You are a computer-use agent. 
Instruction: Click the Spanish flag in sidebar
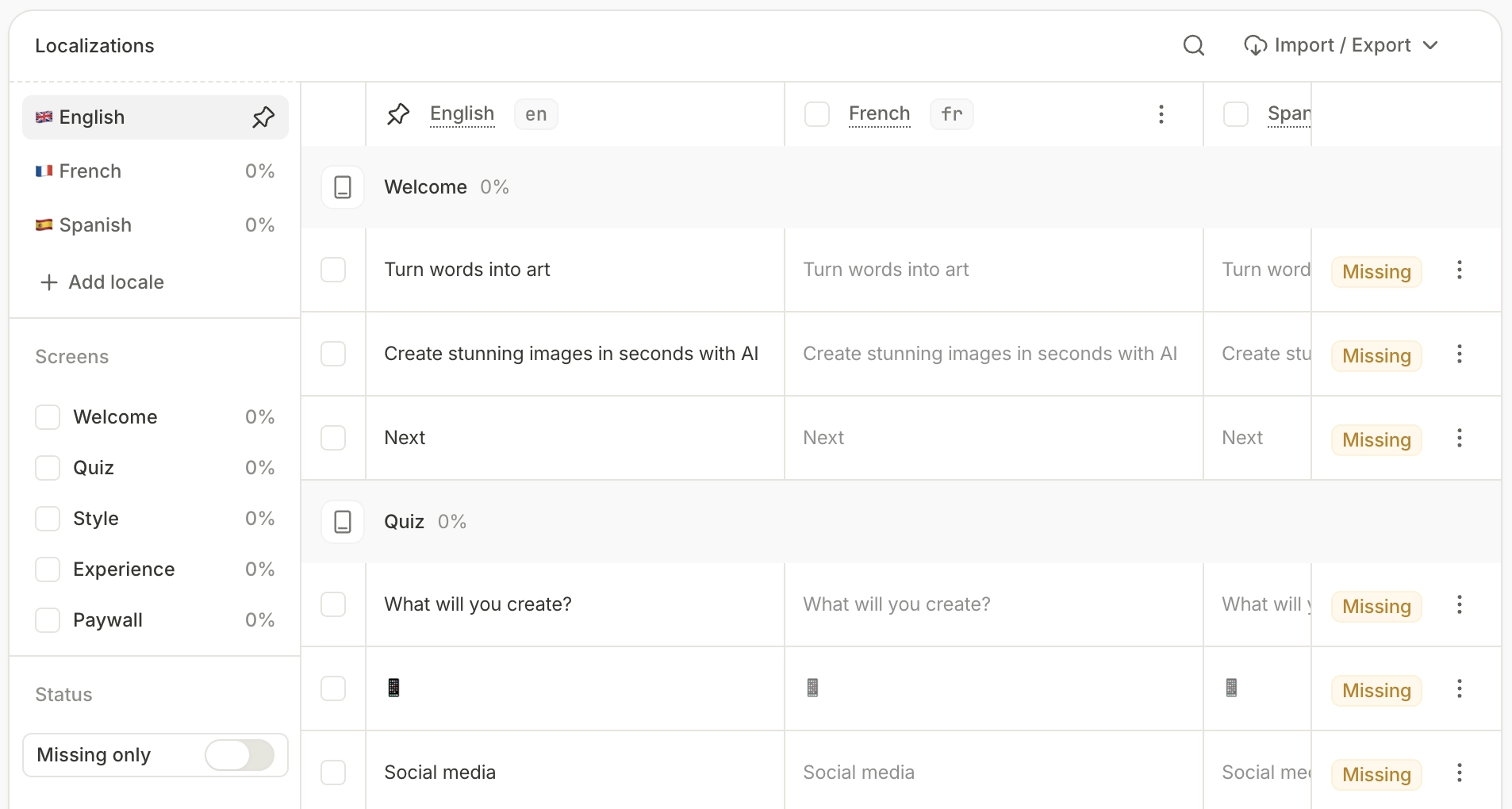pyautogui.click(x=44, y=225)
